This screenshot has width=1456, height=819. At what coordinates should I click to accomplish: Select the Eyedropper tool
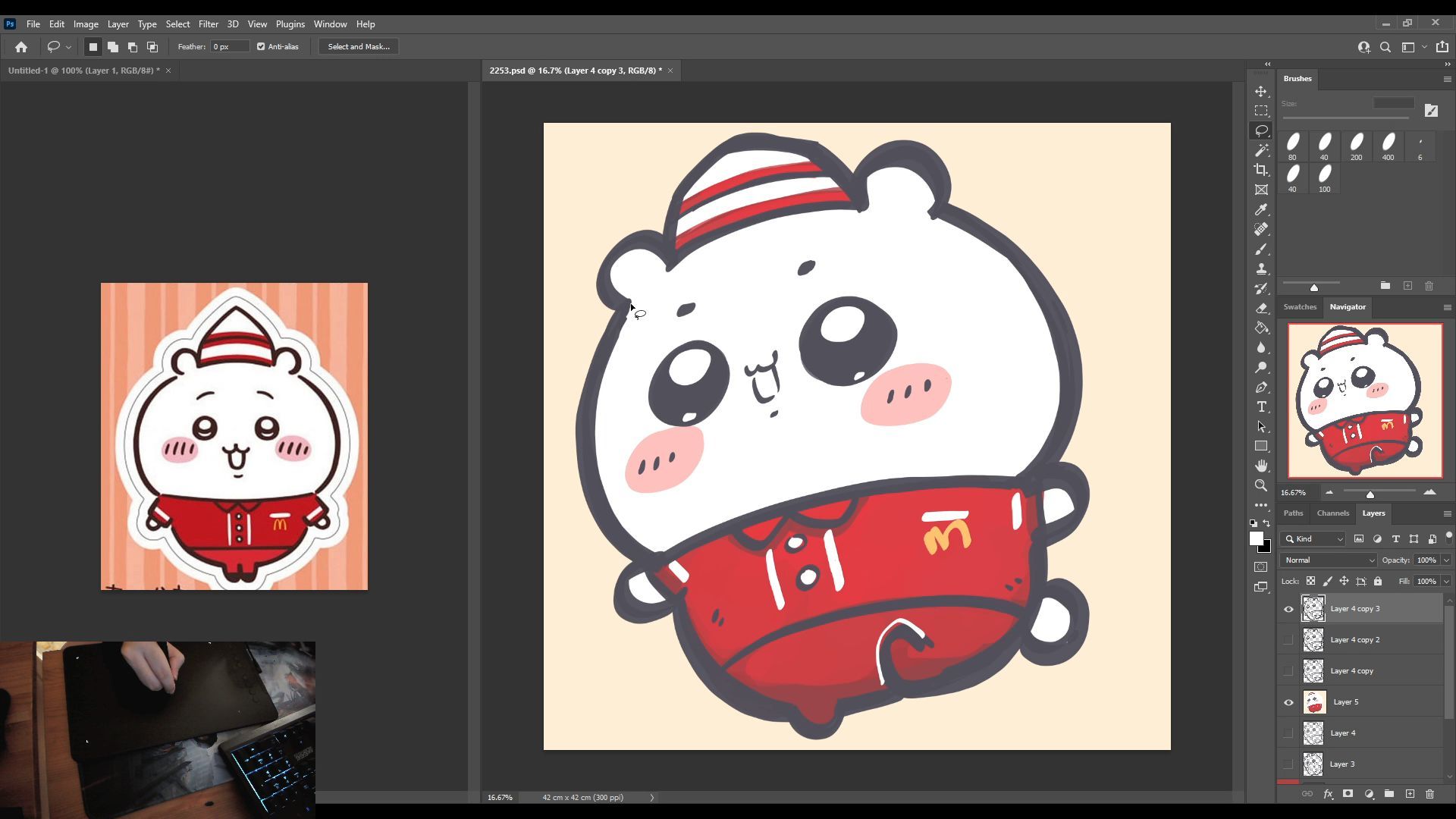1261,209
